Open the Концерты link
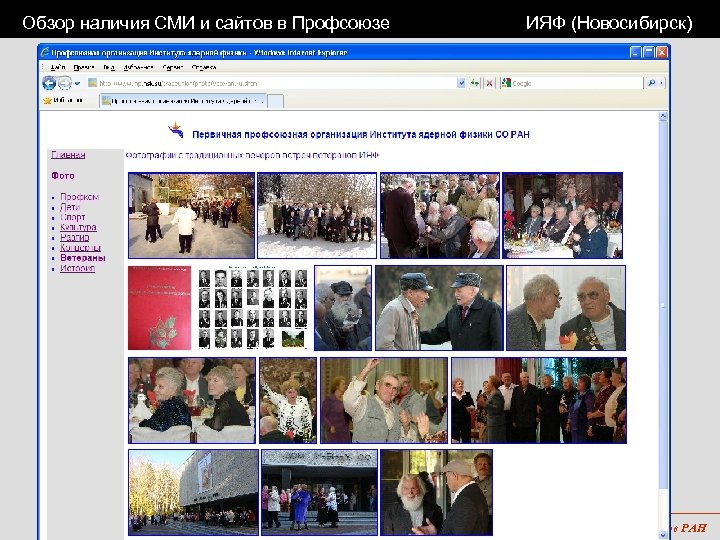 pos(80,248)
